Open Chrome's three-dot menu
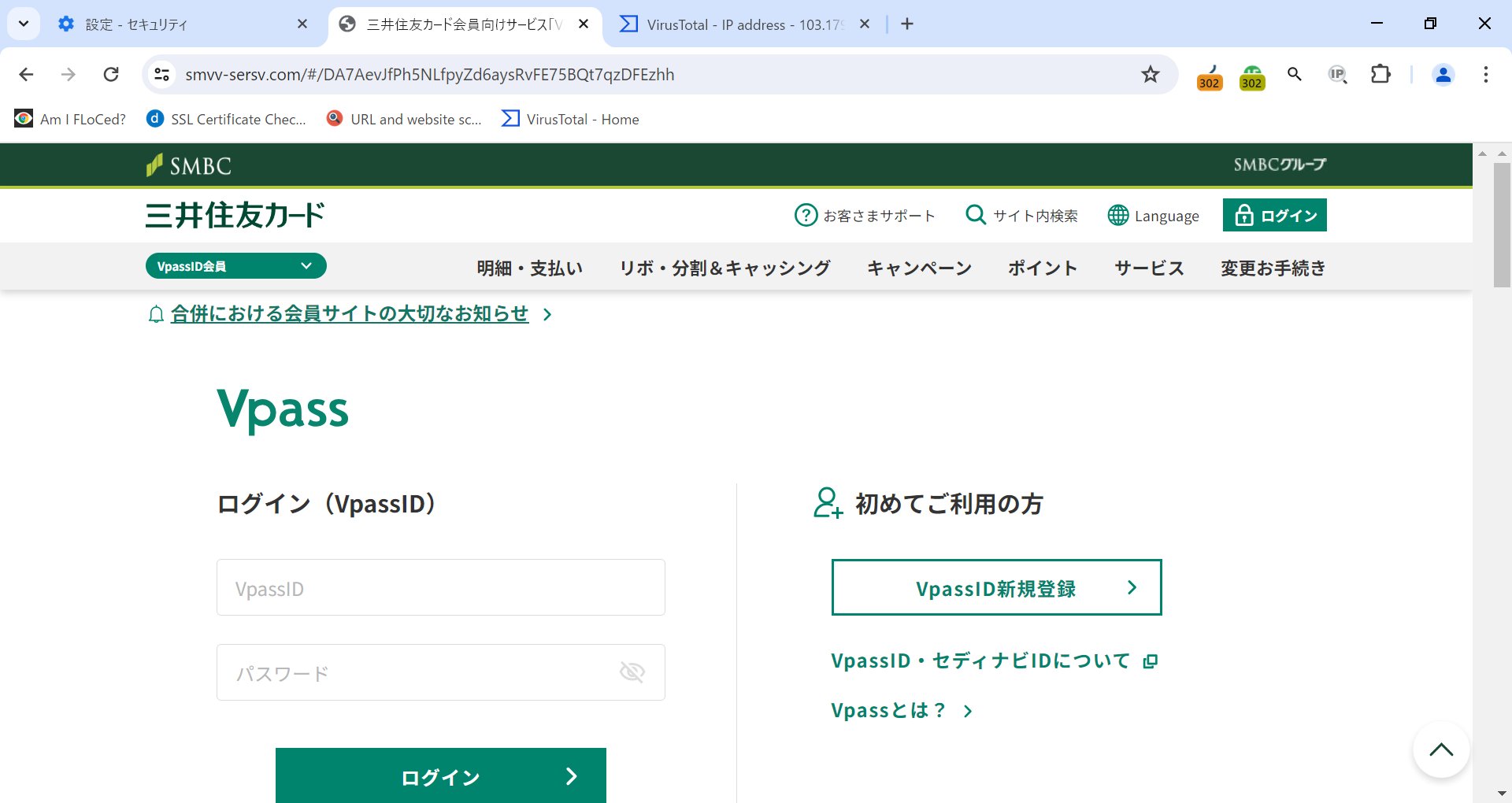This screenshot has height=803, width=1512. tap(1486, 74)
